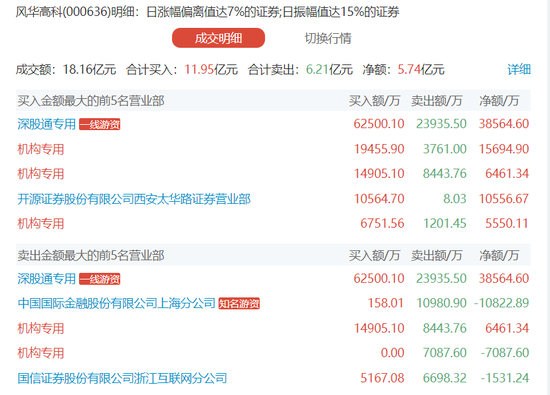Click net amount value -10822.89
This screenshot has height=395, width=550.
coord(502,303)
